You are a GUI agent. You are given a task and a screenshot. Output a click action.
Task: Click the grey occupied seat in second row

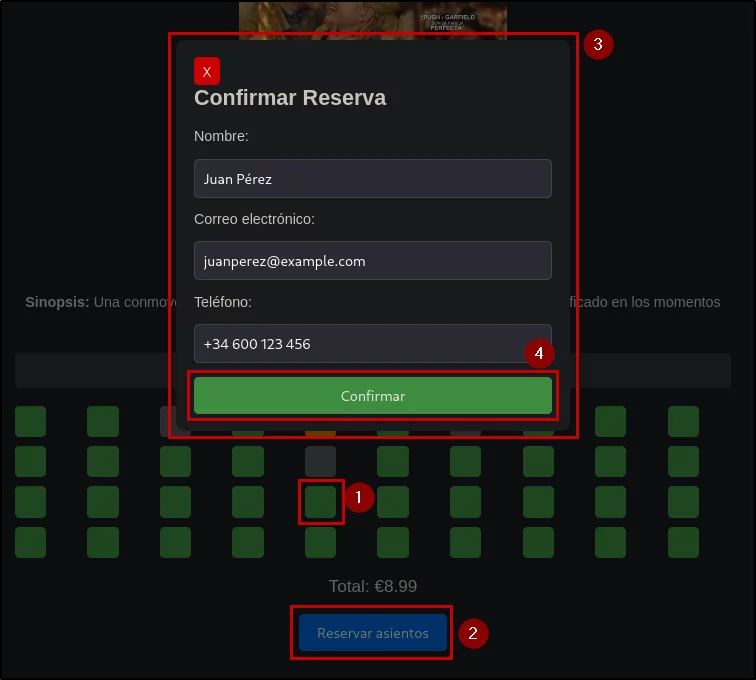pyautogui.click(x=321, y=462)
